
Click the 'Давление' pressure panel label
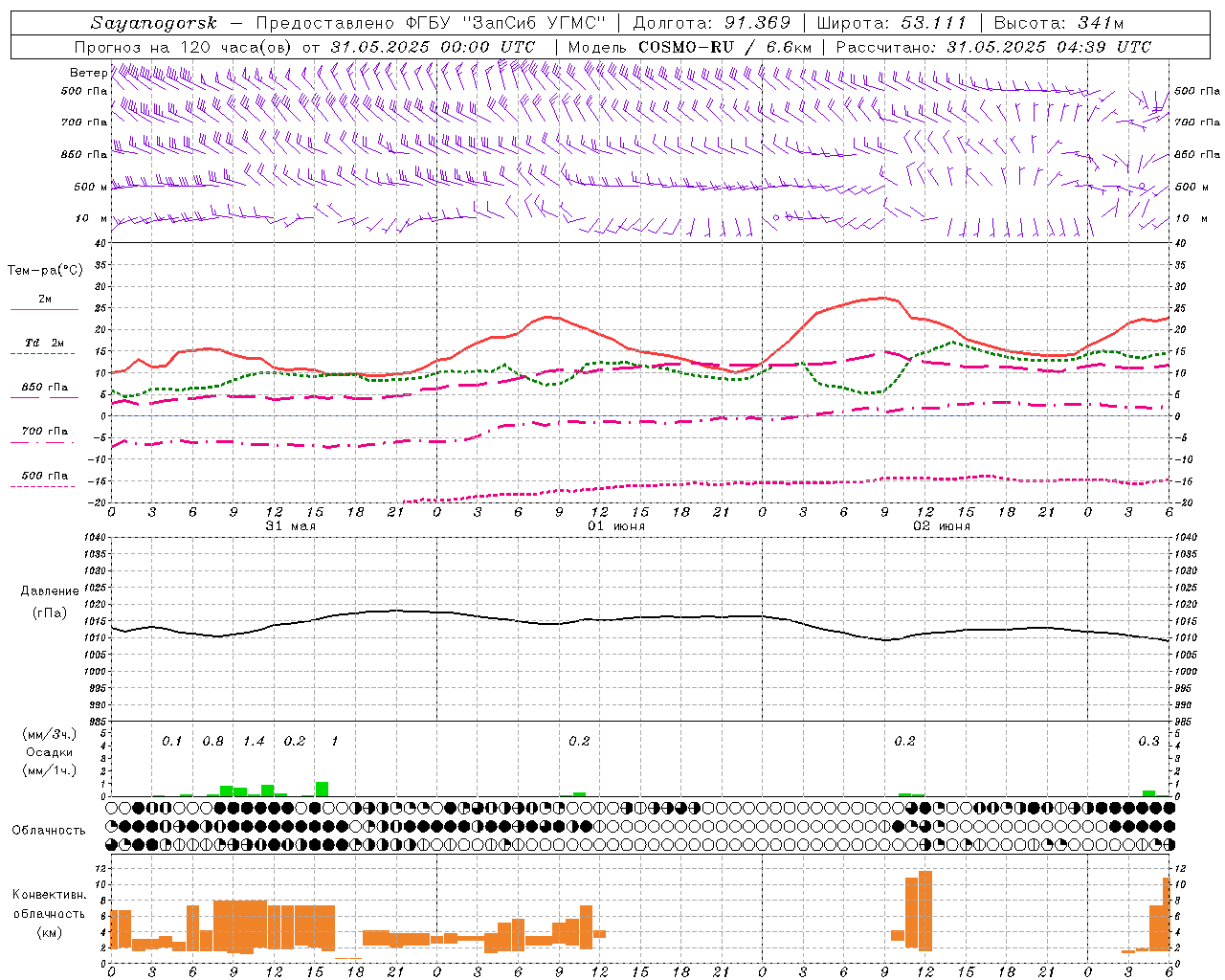[50, 591]
